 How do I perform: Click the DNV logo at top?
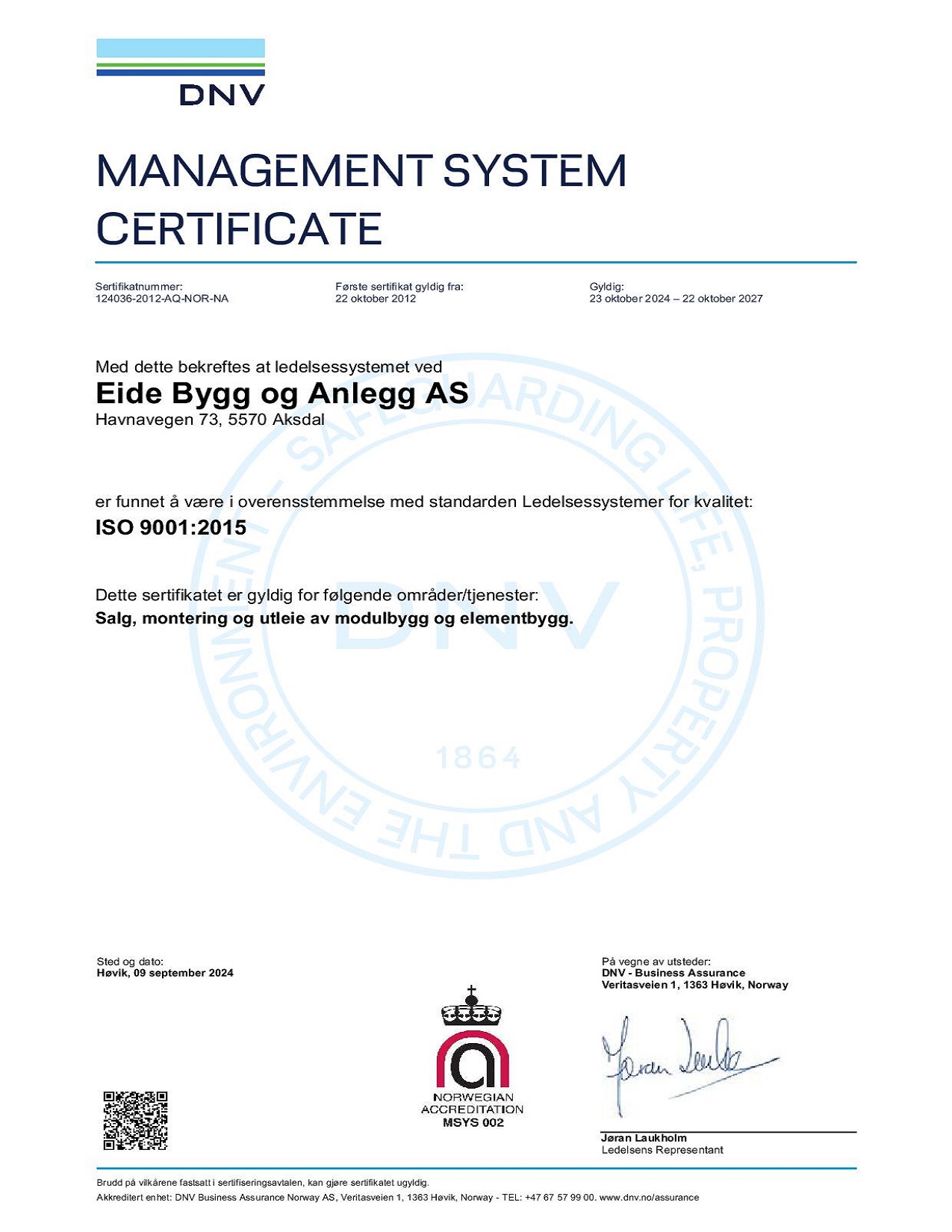[181, 72]
